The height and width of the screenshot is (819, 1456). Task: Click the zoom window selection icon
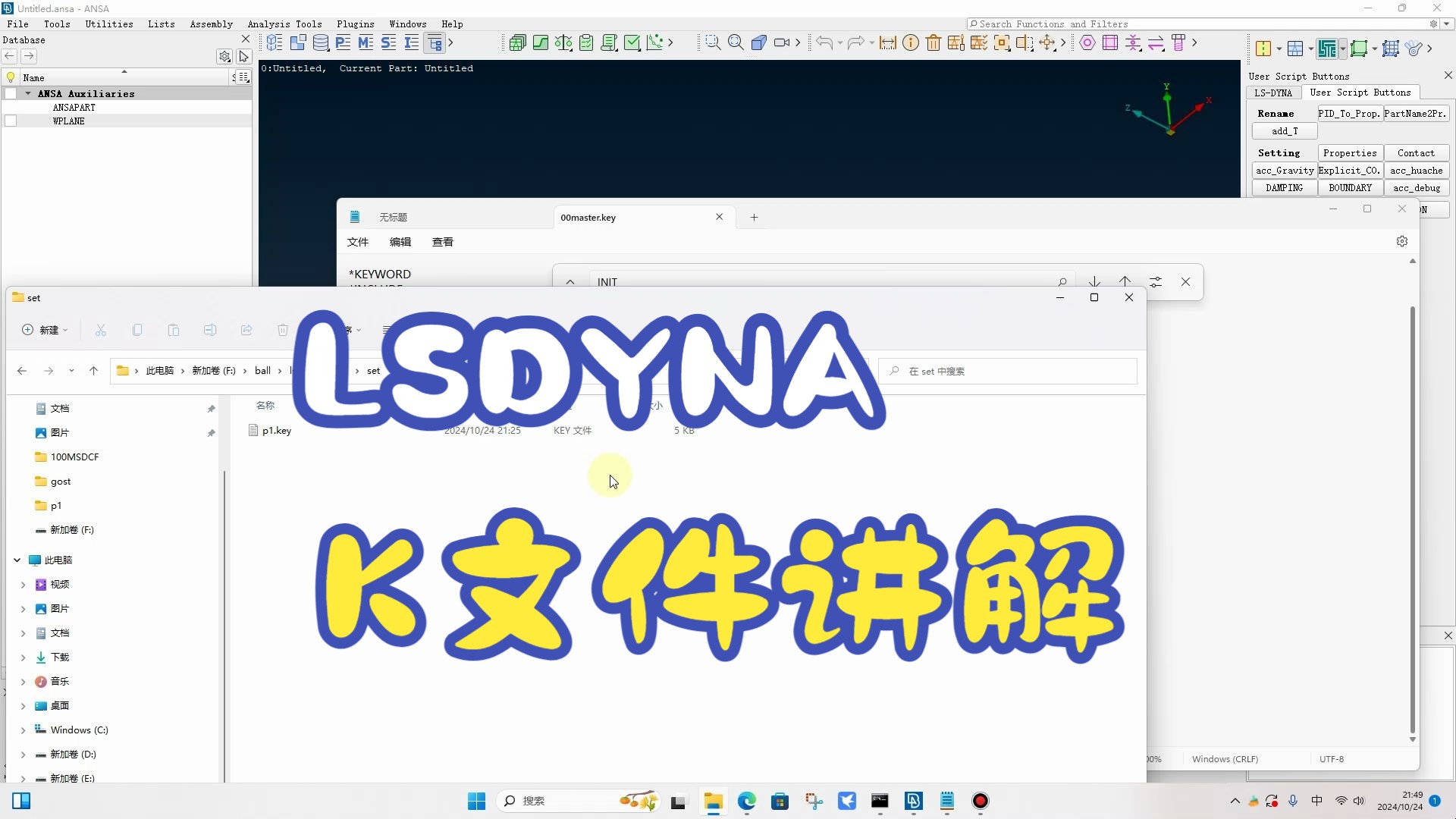click(x=713, y=42)
